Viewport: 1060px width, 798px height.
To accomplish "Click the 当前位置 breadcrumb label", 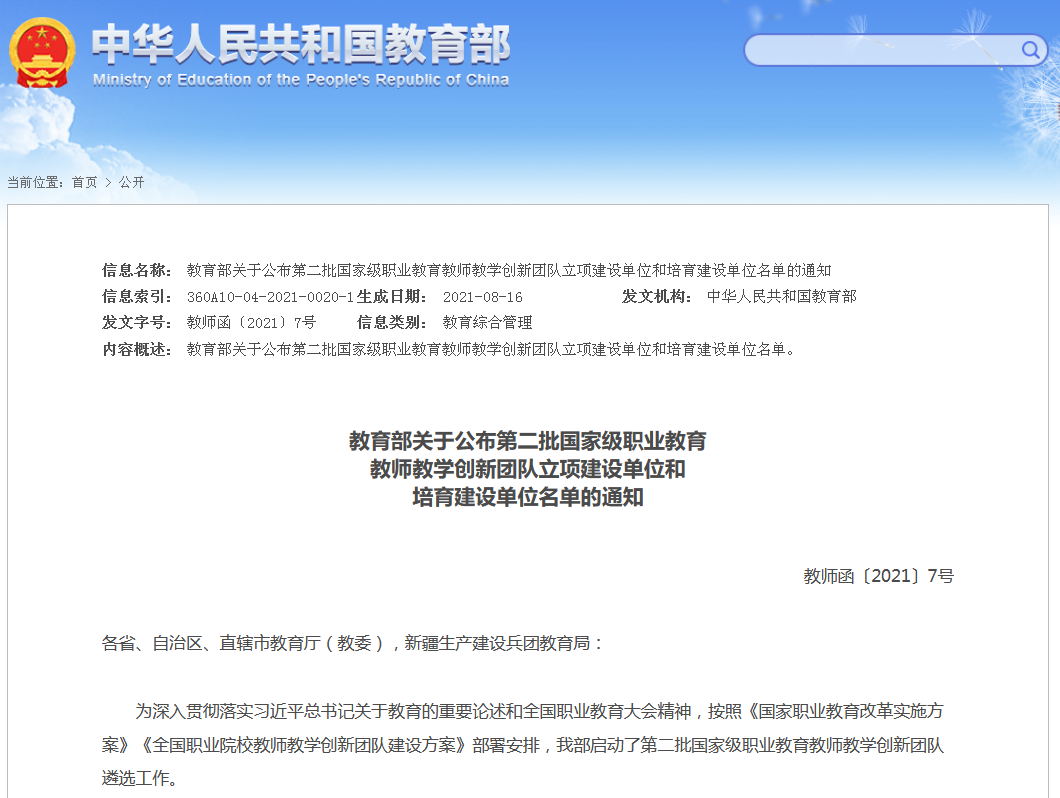I will coord(36,184).
